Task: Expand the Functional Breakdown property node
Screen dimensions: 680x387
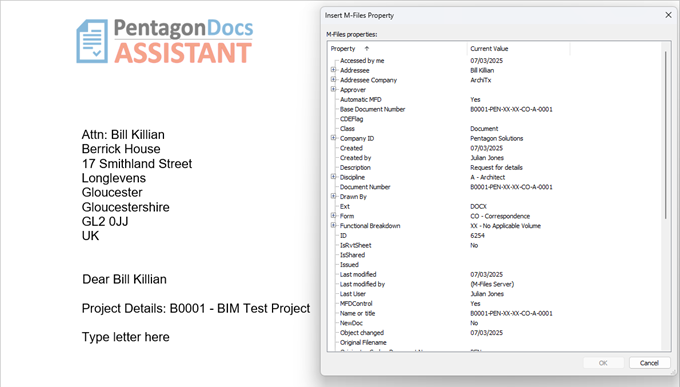Action: click(x=333, y=225)
